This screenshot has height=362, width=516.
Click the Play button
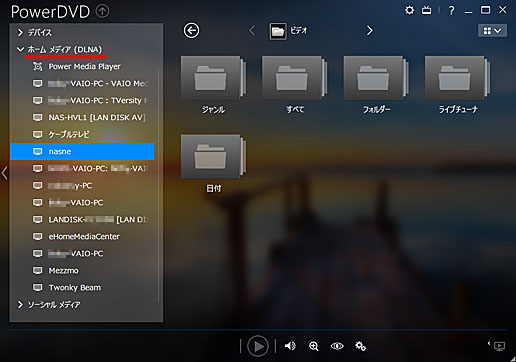[x=258, y=346]
